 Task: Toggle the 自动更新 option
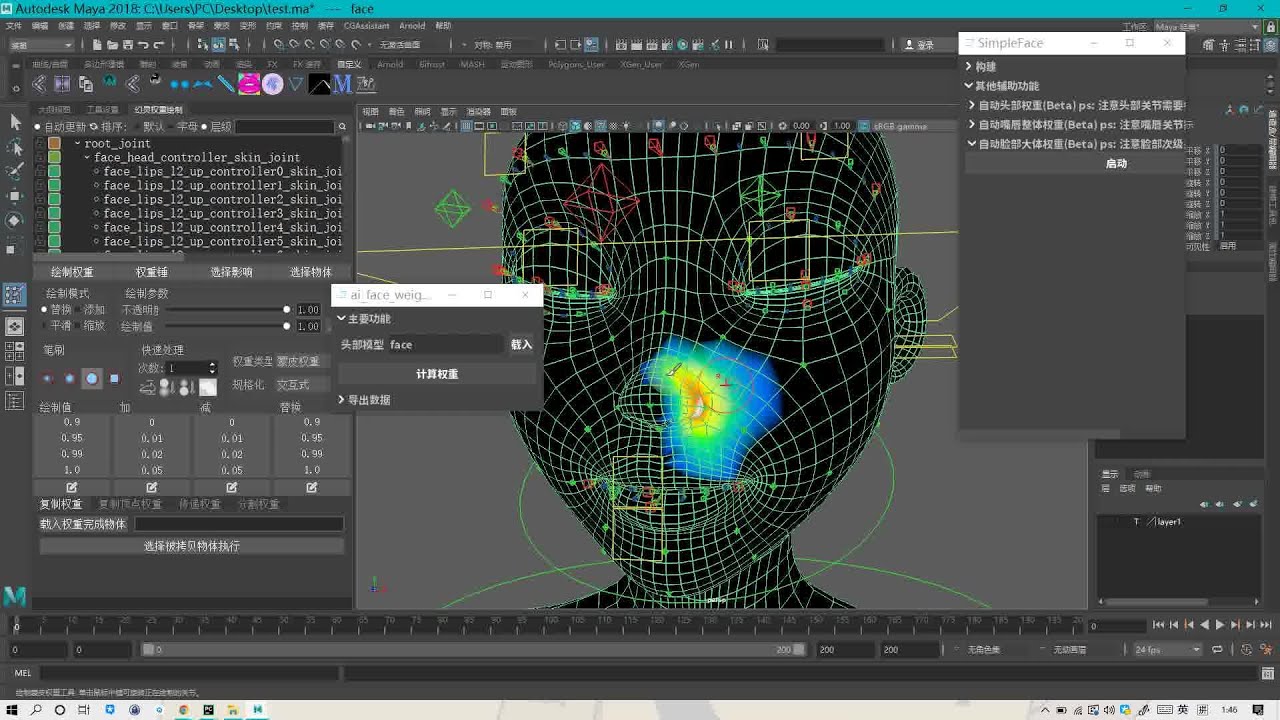click(x=38, y=127)
